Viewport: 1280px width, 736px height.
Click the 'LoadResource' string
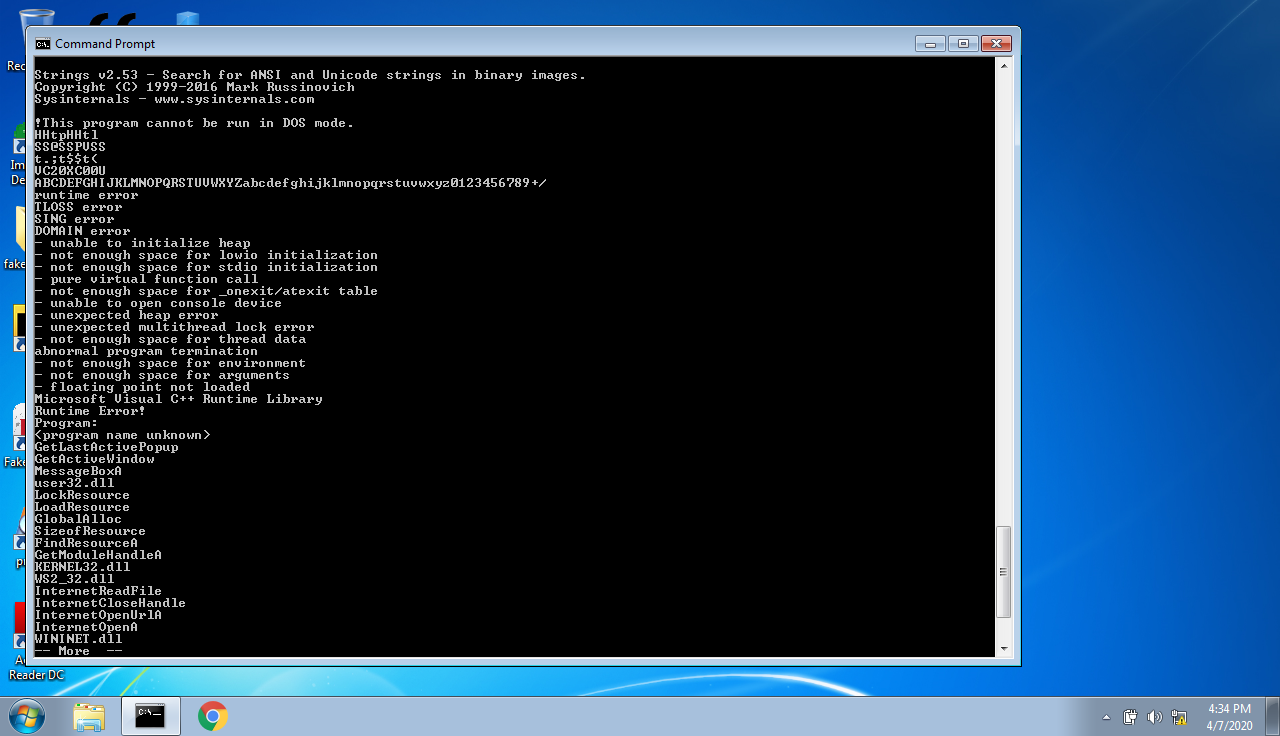click(x=82, y=507)
